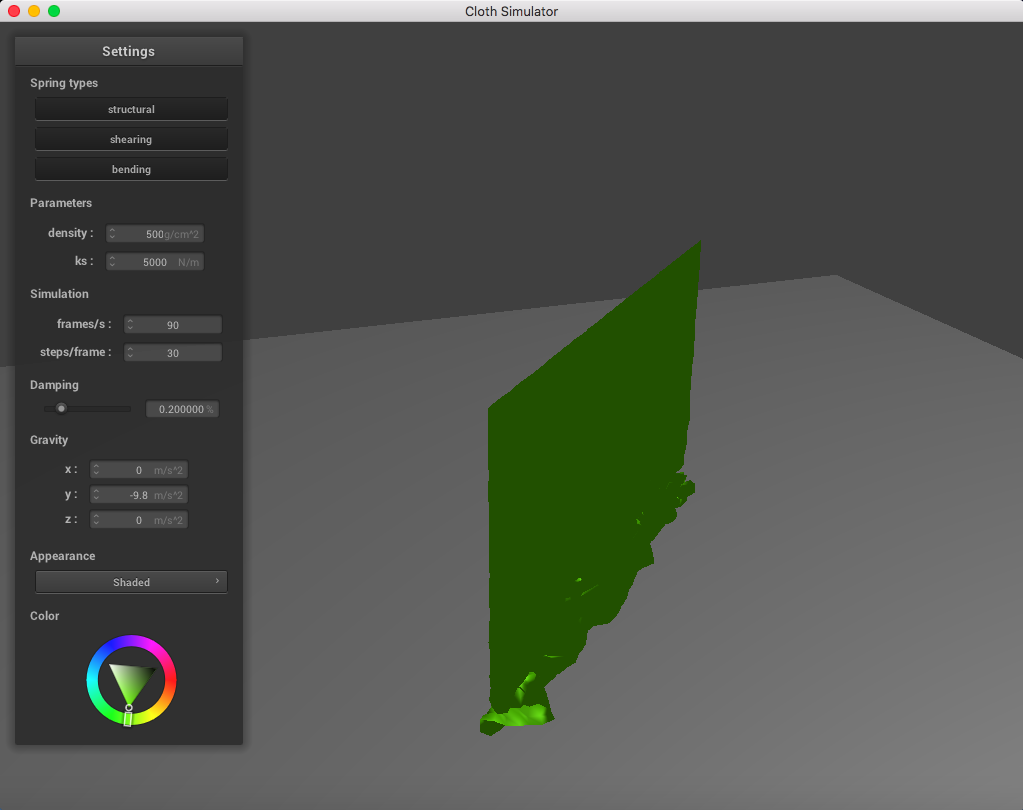Click the Parameters section label
The height and width of the screenshot is (810, 1023).
point(61,203)
